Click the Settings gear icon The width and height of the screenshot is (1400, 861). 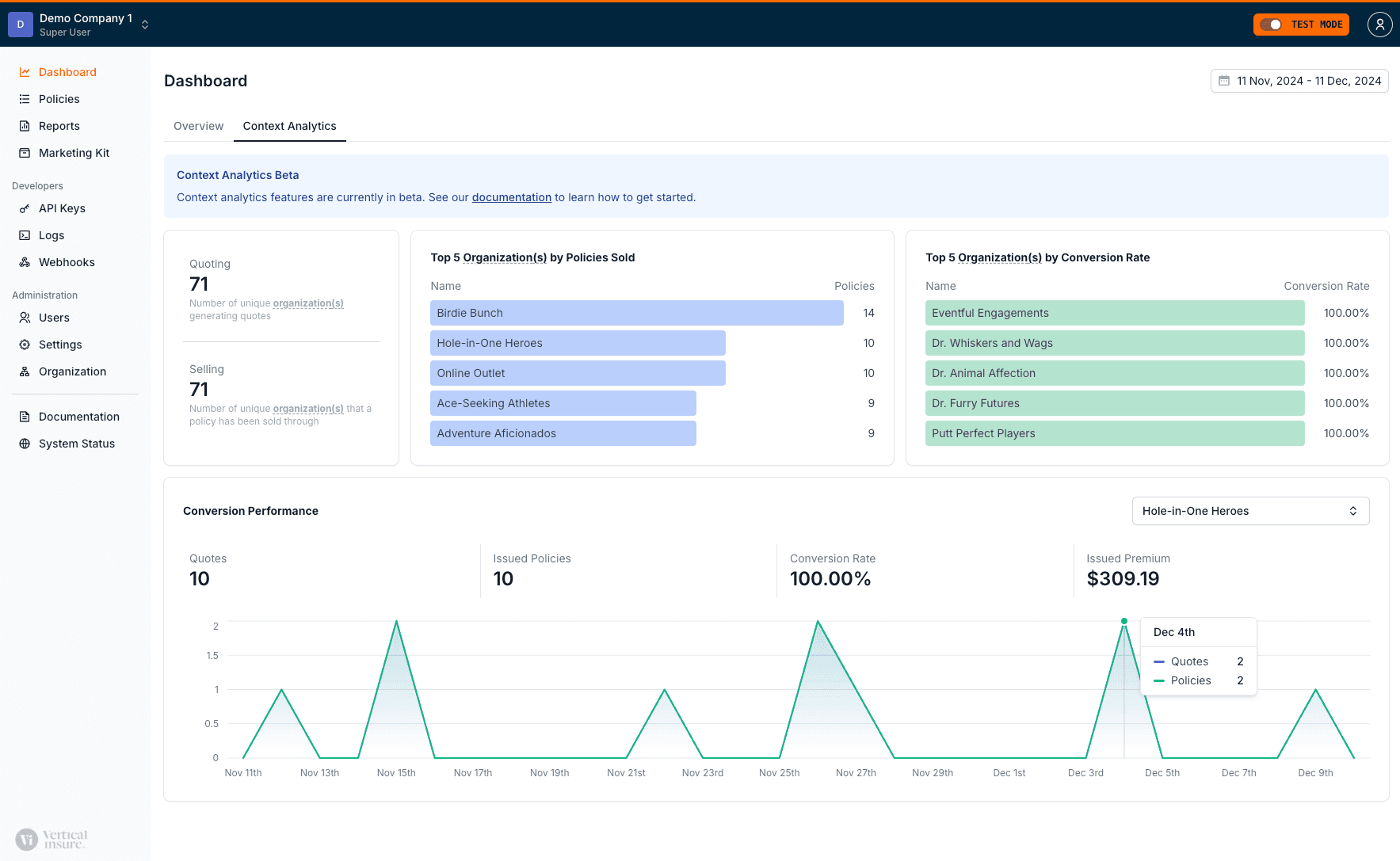point(25,345)
